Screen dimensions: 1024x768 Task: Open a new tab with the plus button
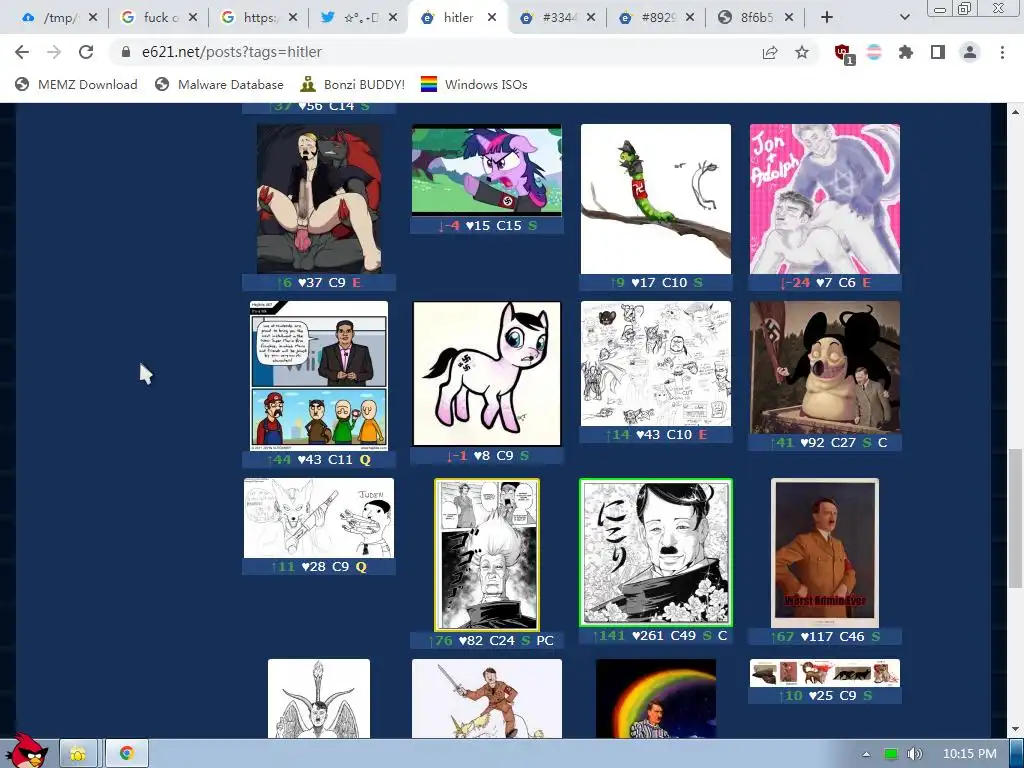(x=827, y=18)
